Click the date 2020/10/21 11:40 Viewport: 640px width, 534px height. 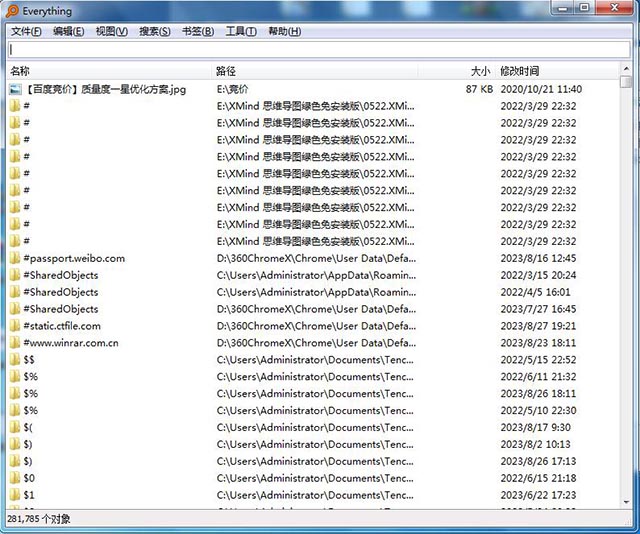pyautogui.click(x=541, y=89)
